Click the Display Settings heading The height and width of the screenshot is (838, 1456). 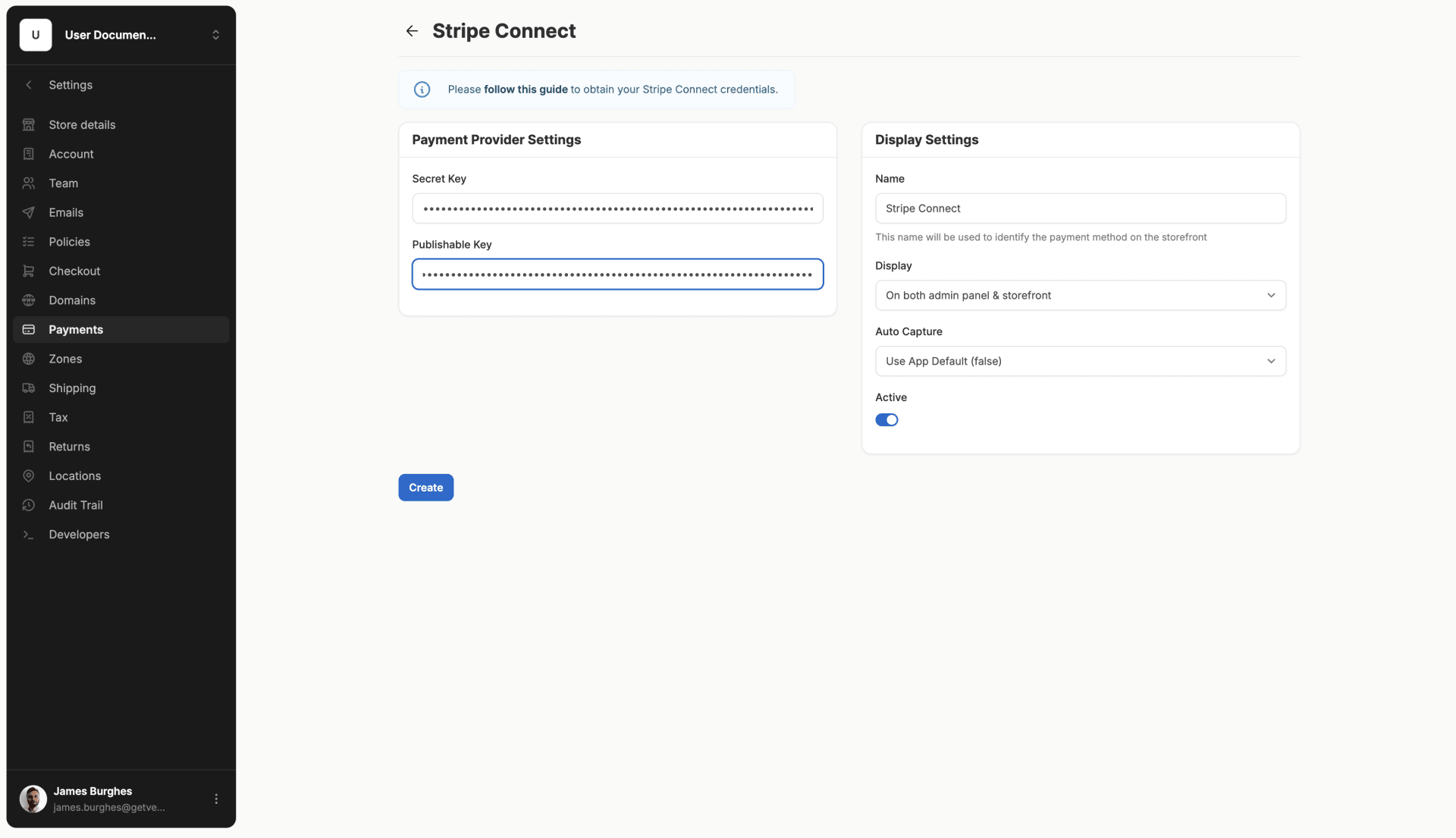(927, 140)
